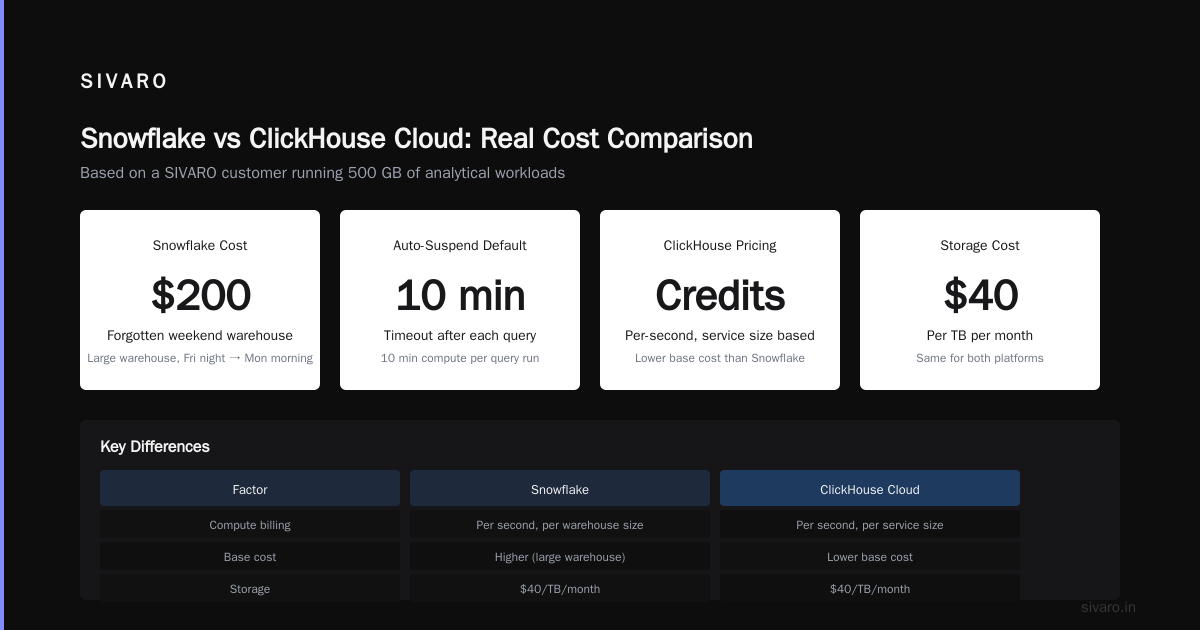Click 'Per TB per month' text
This screenshot has height=630, width=1200.
click(980, 335)
